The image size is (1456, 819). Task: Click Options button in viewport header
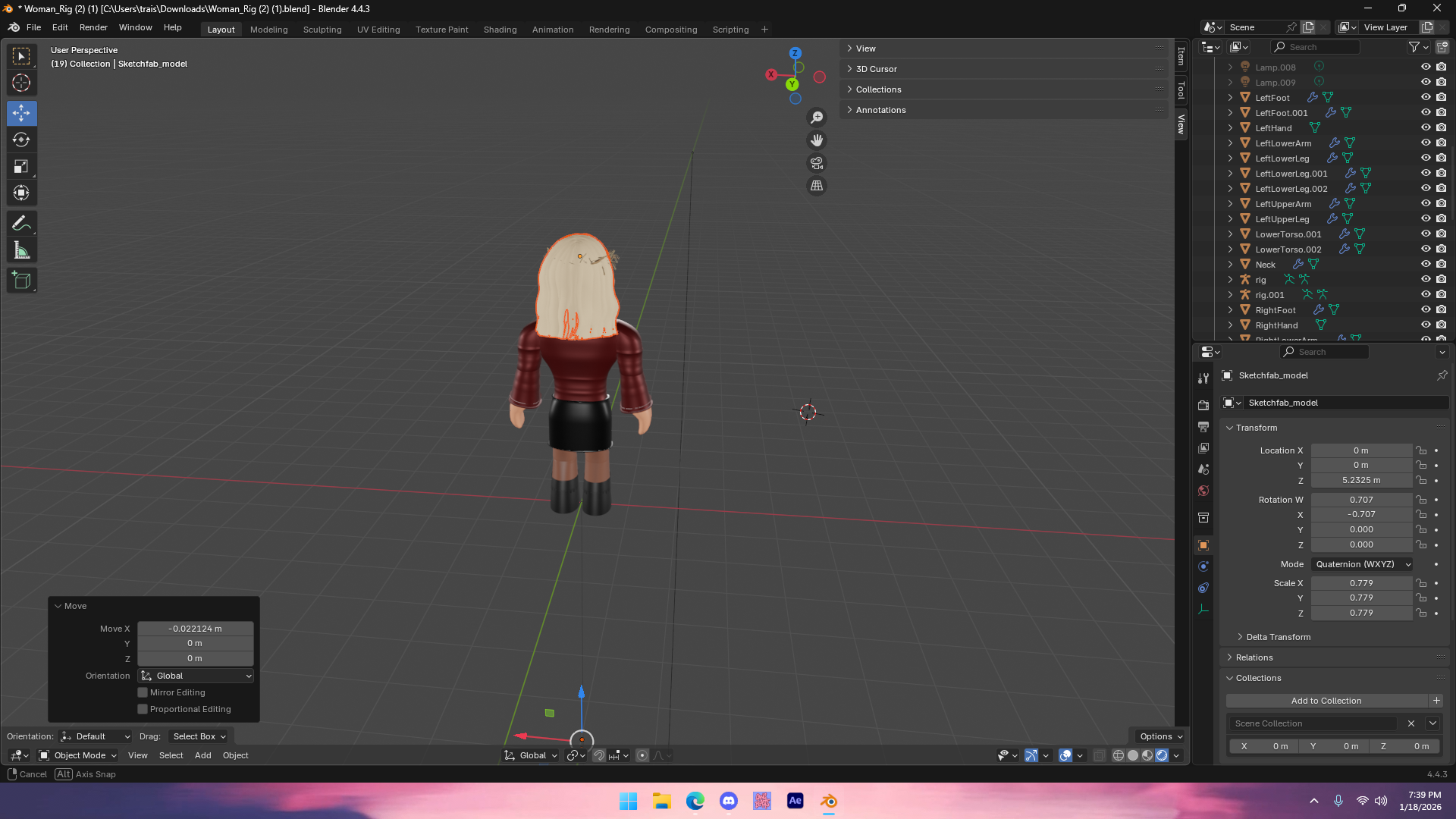tap(1160, 736)
